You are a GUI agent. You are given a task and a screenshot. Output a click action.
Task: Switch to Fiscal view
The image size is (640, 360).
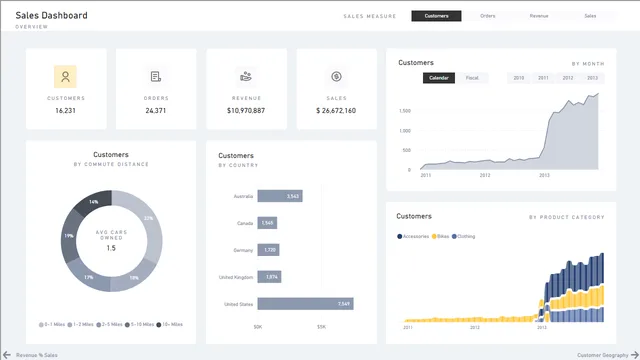[x=472, y=78]
